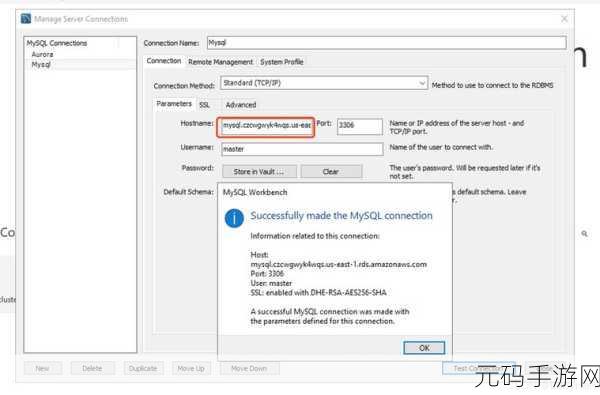Focus the Connection Name field
This screenshot has height=395, width=600.
pos(386,42)
